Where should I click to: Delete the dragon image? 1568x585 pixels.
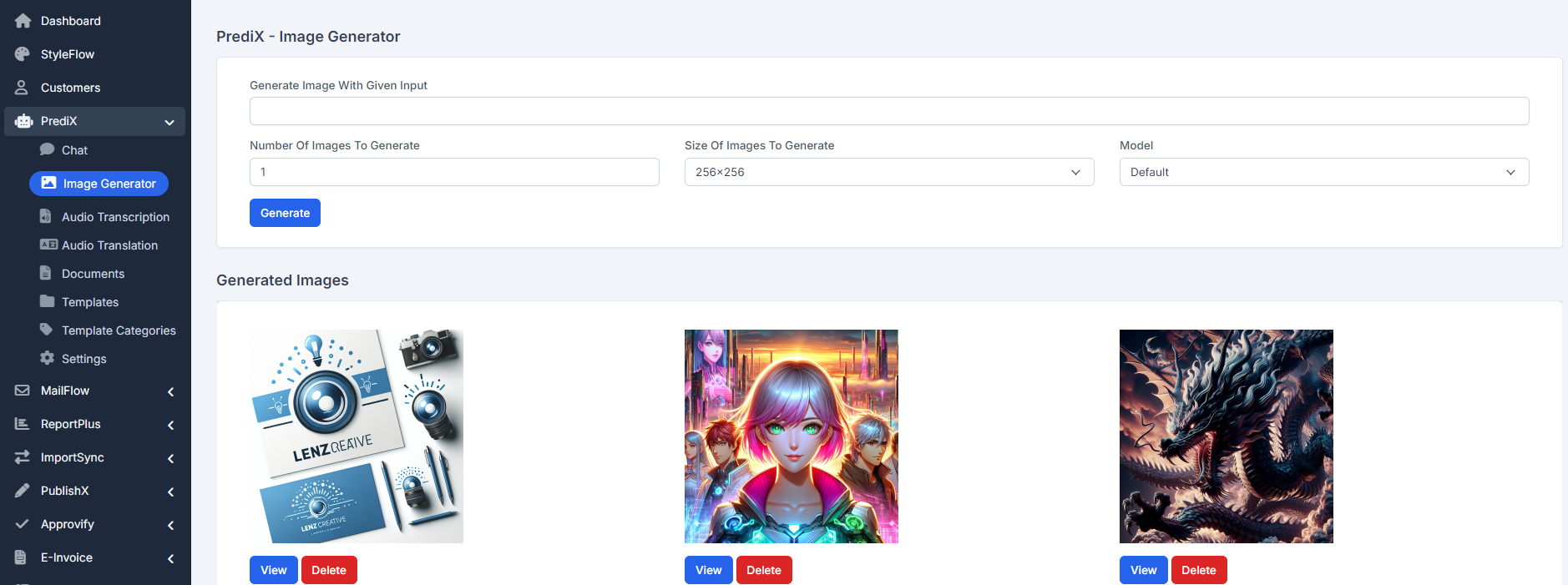tap(1199, 570)
